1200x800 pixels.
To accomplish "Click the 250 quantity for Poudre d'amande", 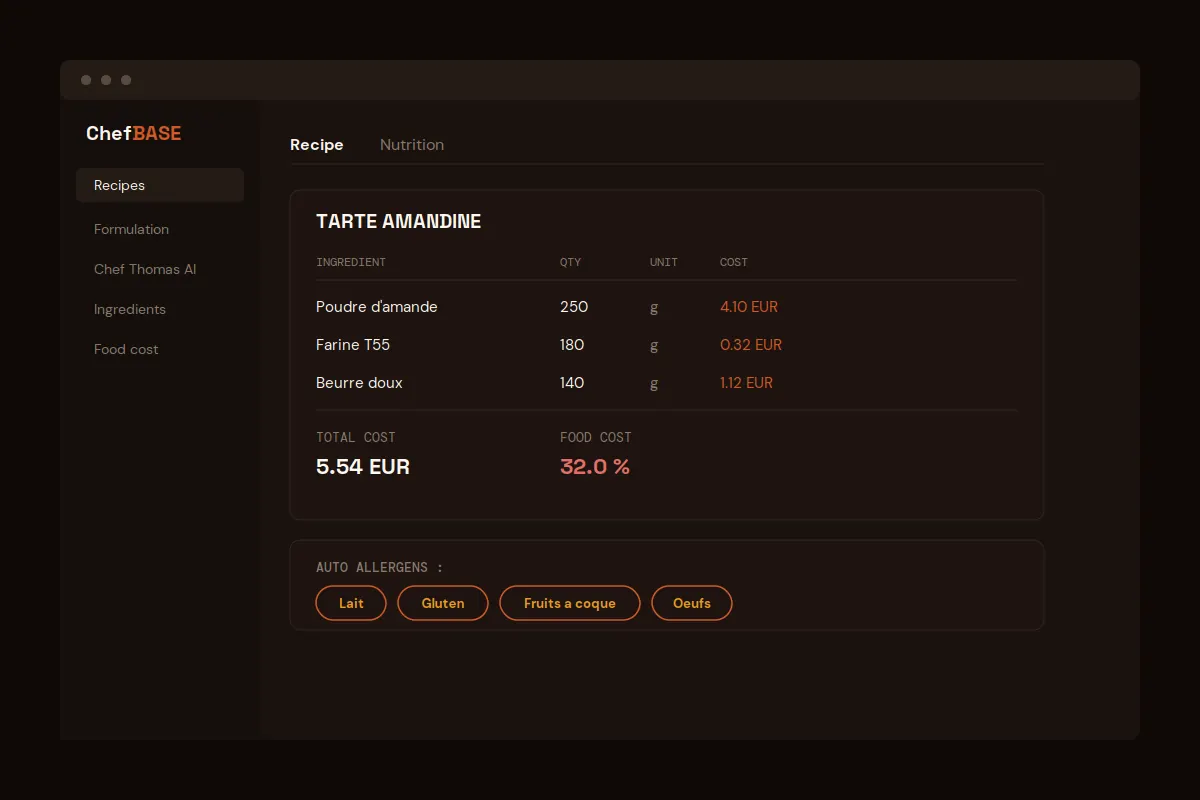I will coord(574,307).
